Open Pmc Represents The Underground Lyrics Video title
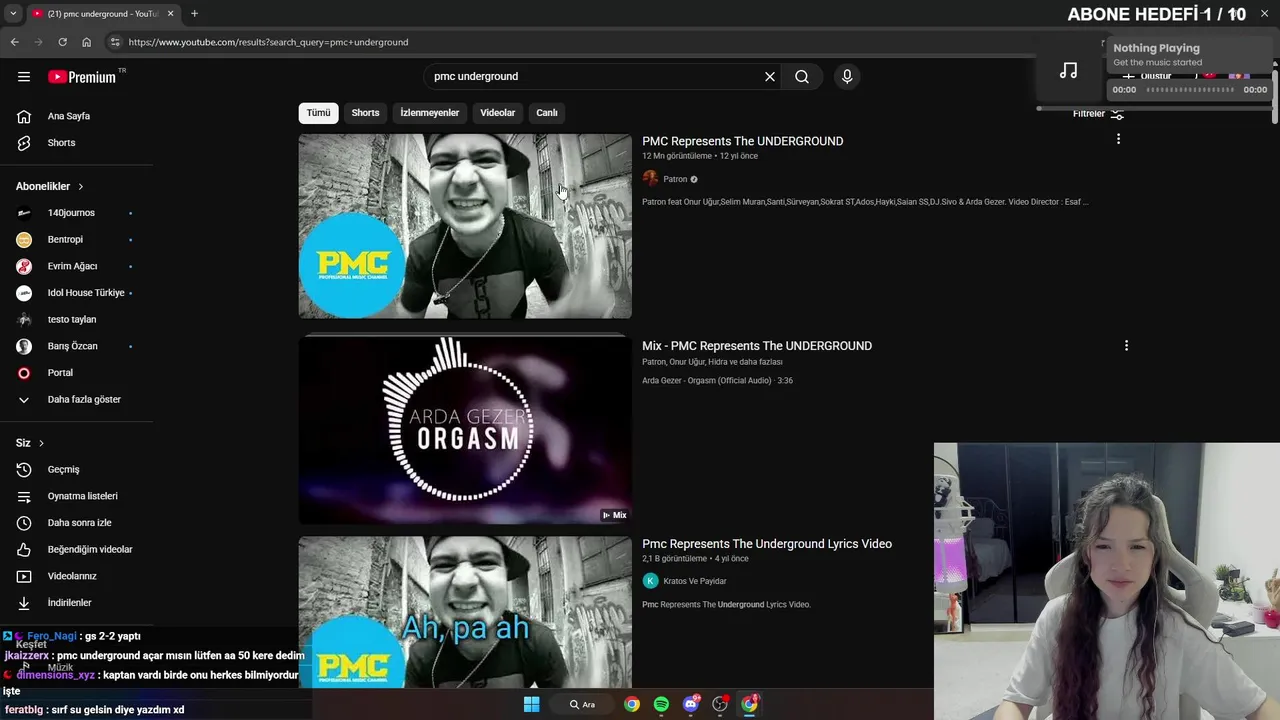1280x720 pixels. tap(767, 544)
